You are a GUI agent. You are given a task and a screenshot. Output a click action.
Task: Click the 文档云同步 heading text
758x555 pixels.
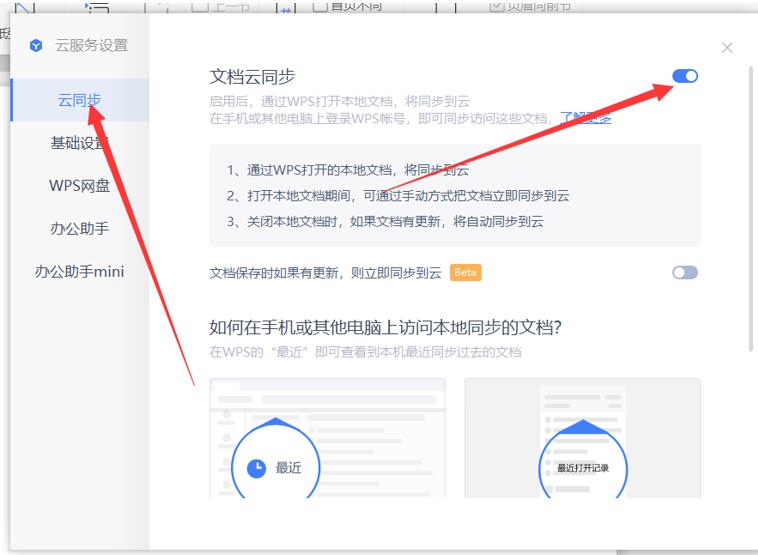252,77
